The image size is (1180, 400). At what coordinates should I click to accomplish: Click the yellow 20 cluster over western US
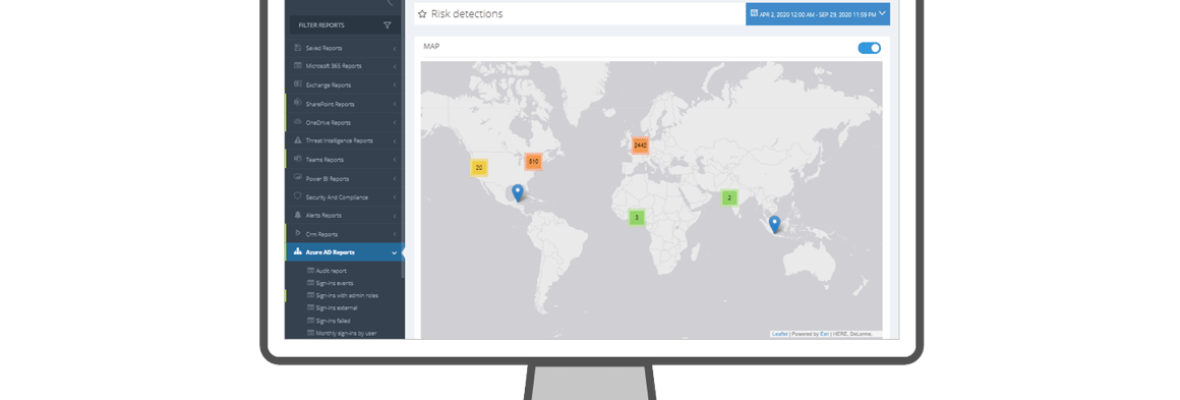[x=479, y=168]
